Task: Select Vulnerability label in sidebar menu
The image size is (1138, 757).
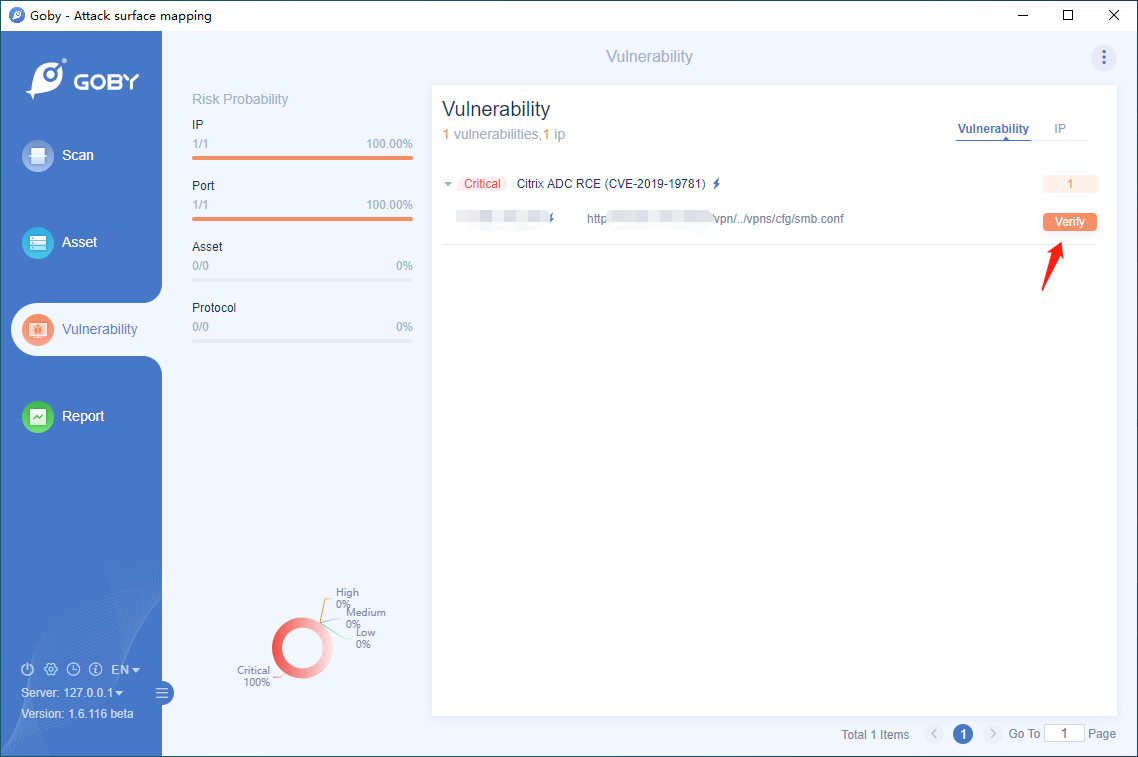Action: 99,330
